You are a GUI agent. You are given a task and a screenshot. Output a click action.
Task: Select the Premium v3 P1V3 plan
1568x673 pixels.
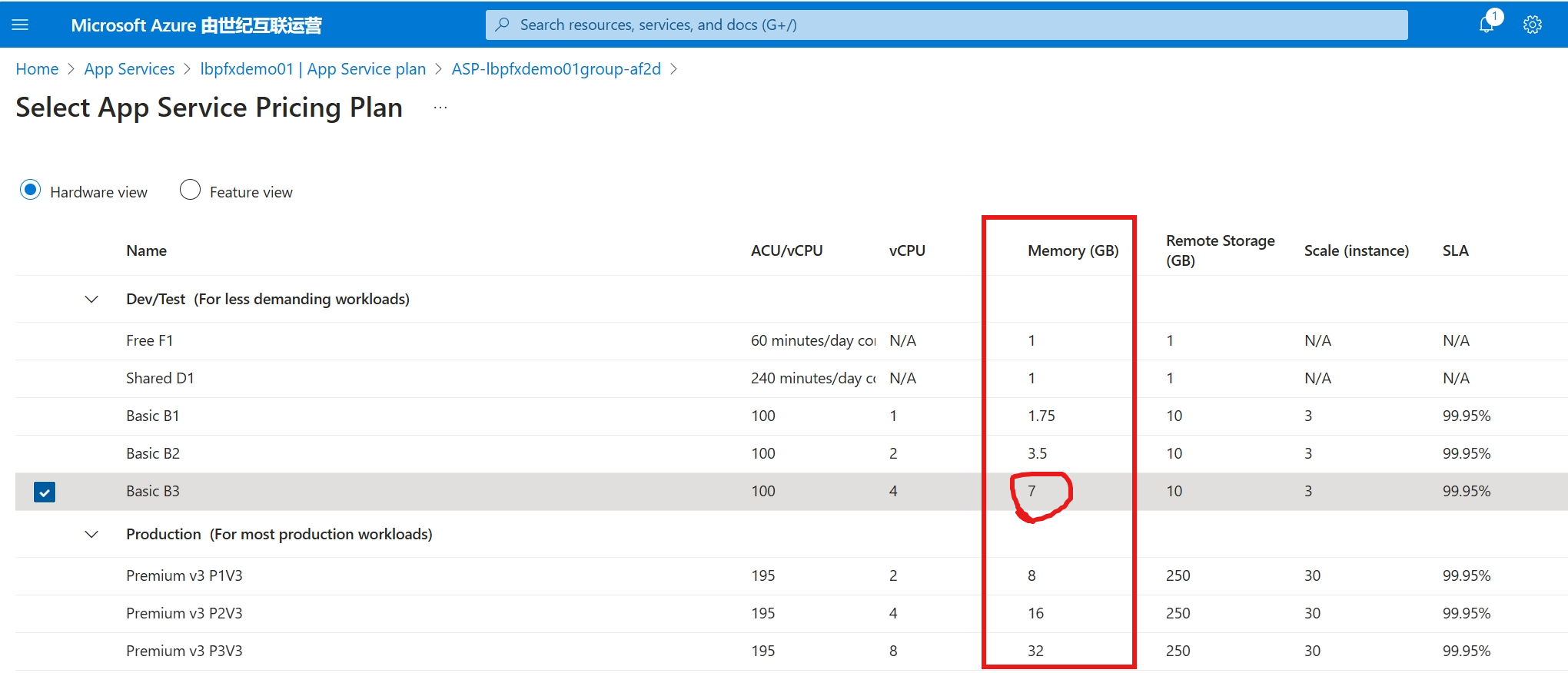tap(184, 575)
